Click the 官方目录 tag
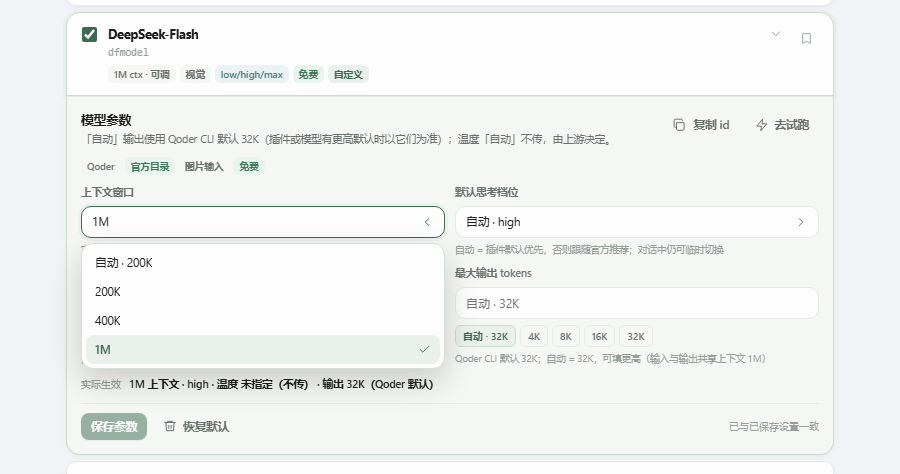Image resolution: width=900 pixels, height=474 pixels. 150,166
